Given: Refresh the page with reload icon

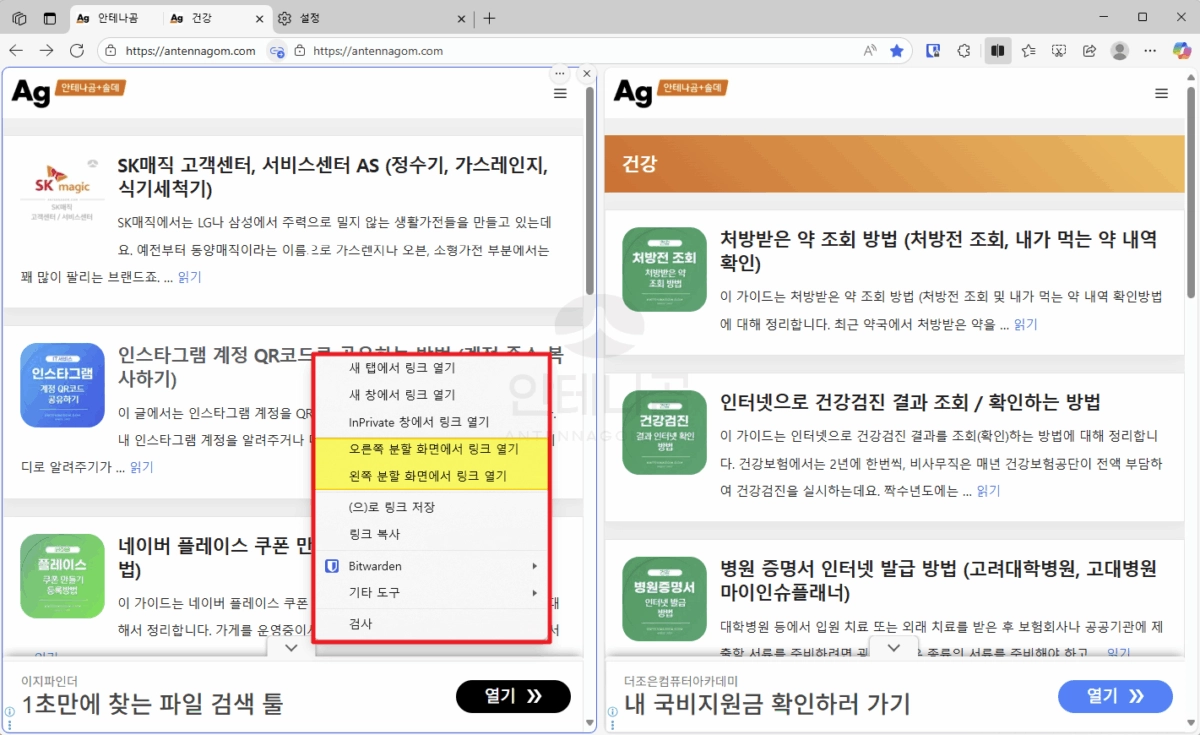Looking at the screenshot, I should point(77,51).
